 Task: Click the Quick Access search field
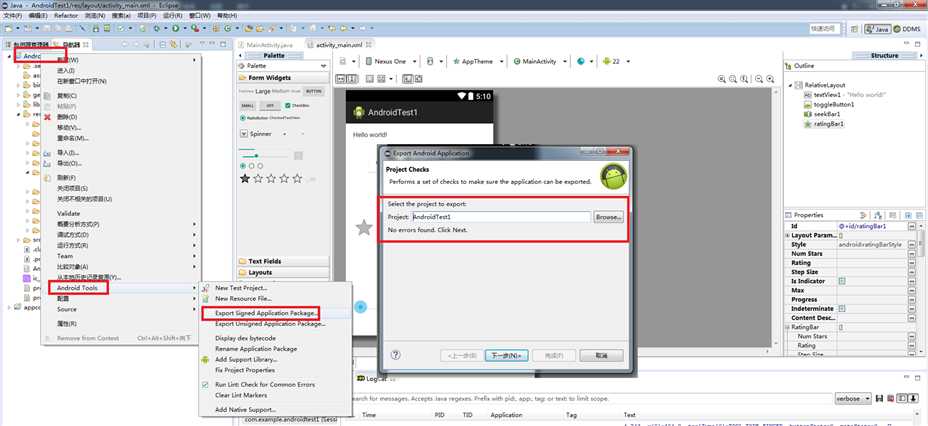click(825, 28)
